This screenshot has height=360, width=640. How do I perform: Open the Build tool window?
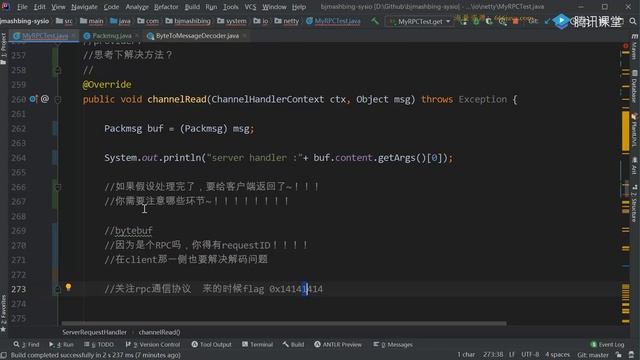[293, 344]
